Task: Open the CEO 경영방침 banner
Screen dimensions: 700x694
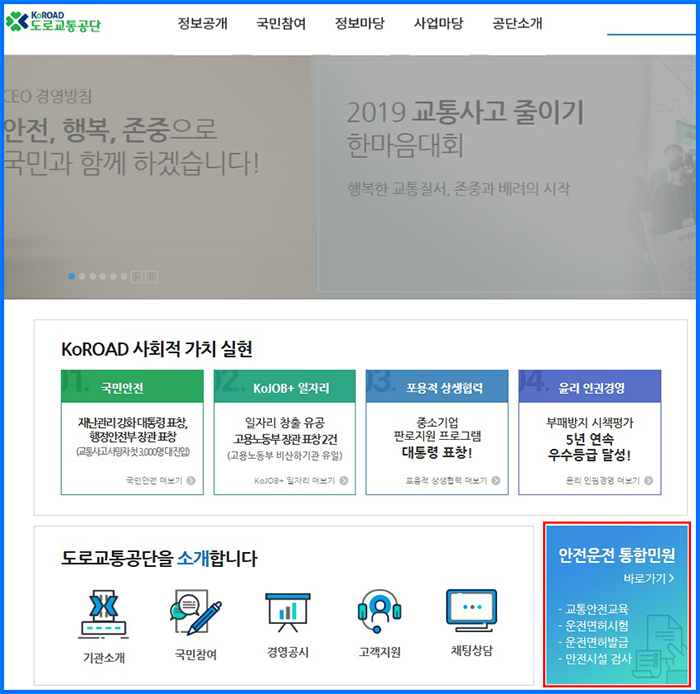Action: point(156,177)
